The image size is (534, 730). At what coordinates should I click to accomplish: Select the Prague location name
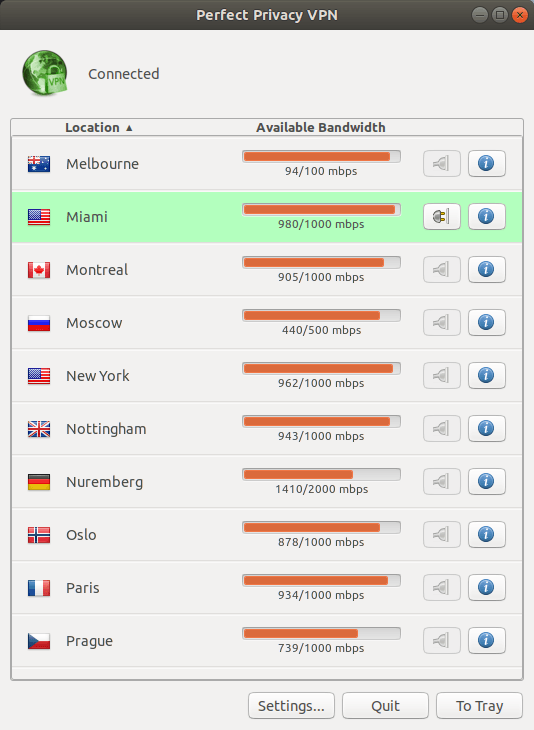[89, 642]
